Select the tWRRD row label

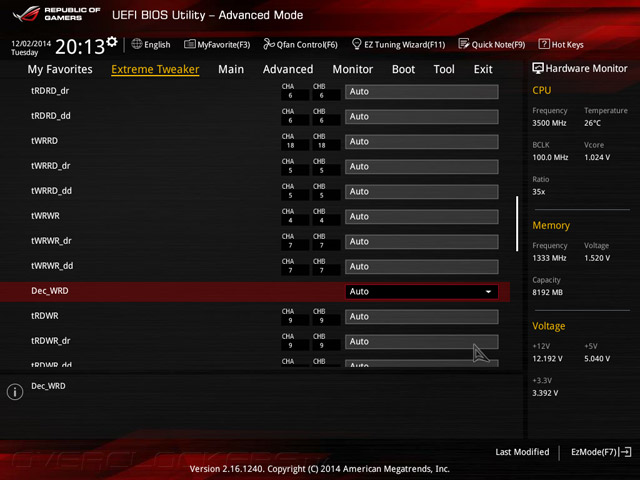pyautogui.click(x=44, y=141)
